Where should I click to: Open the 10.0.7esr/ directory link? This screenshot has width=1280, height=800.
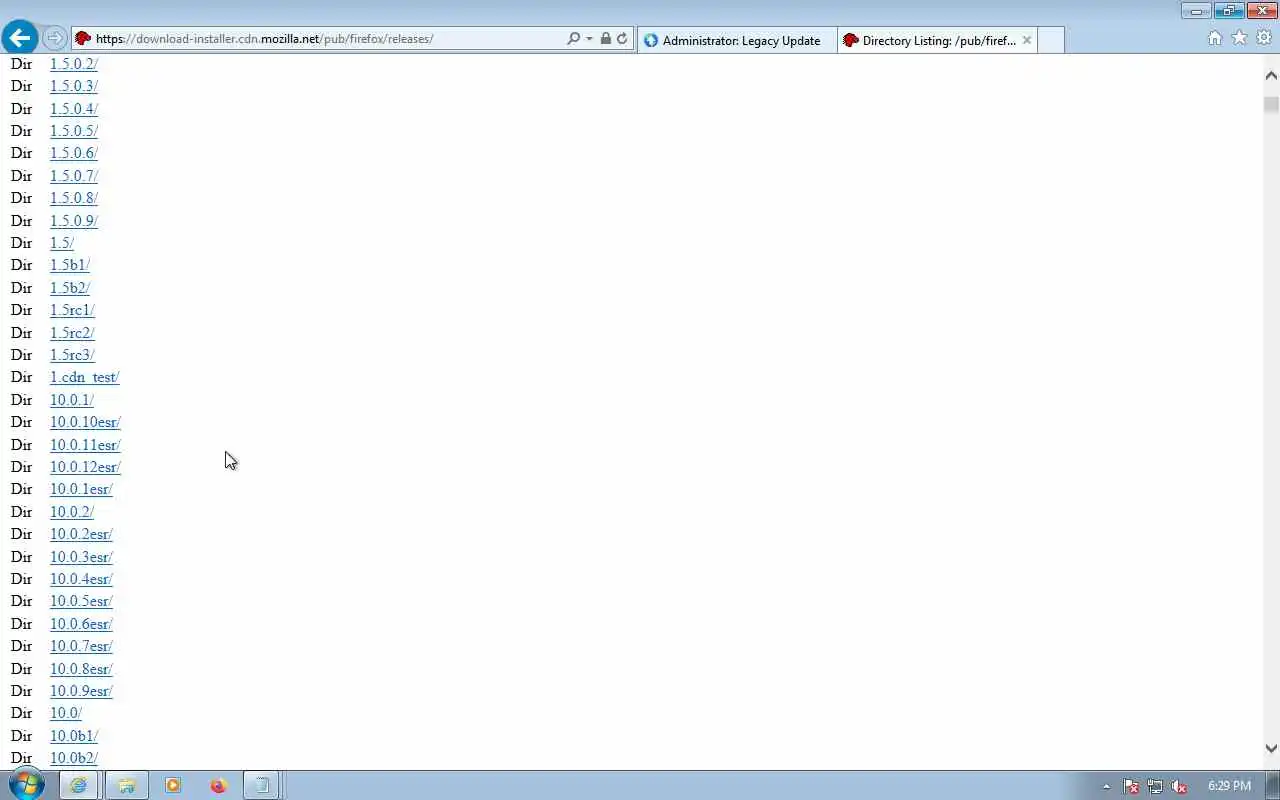[x=81, y=646]
